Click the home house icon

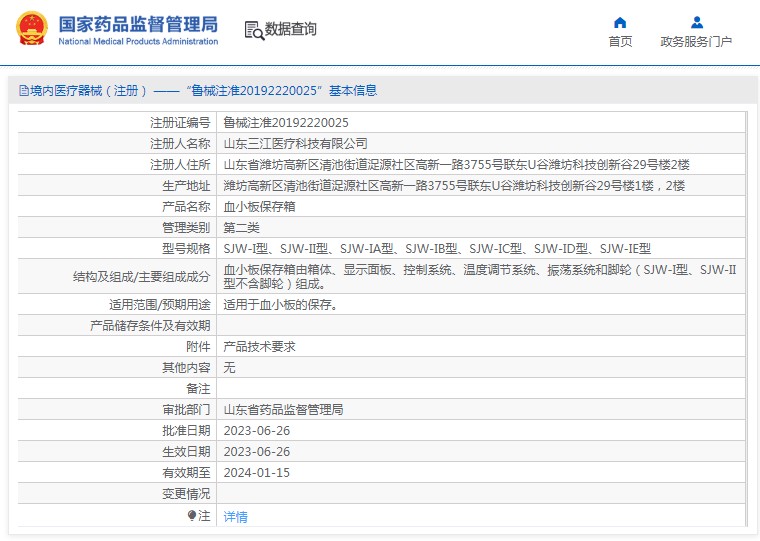[620, 22]
